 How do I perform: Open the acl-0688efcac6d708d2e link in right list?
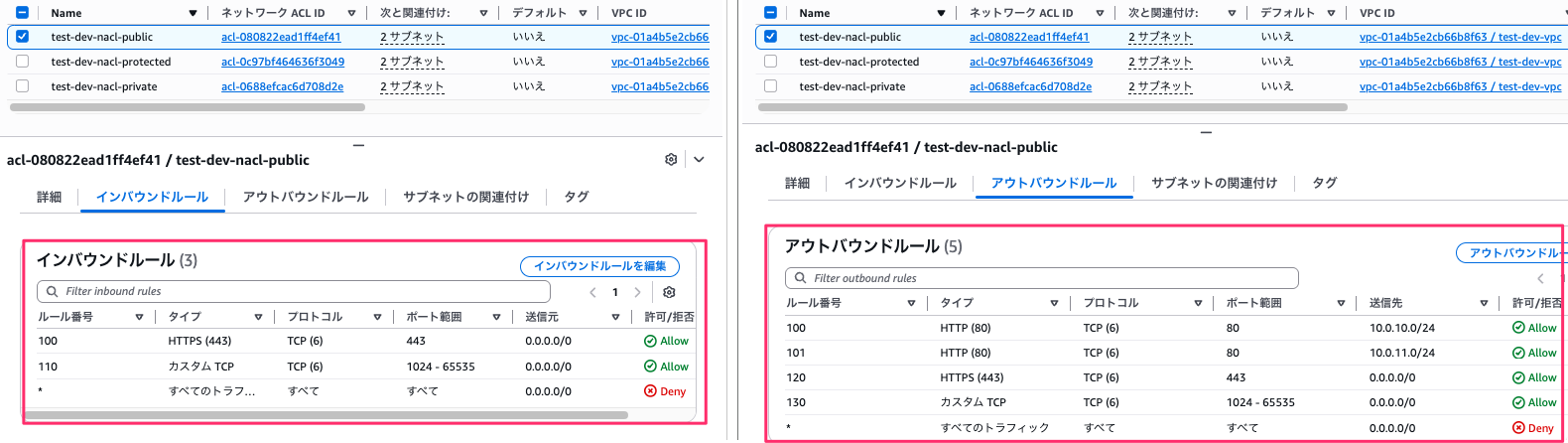coord(1030,86)
